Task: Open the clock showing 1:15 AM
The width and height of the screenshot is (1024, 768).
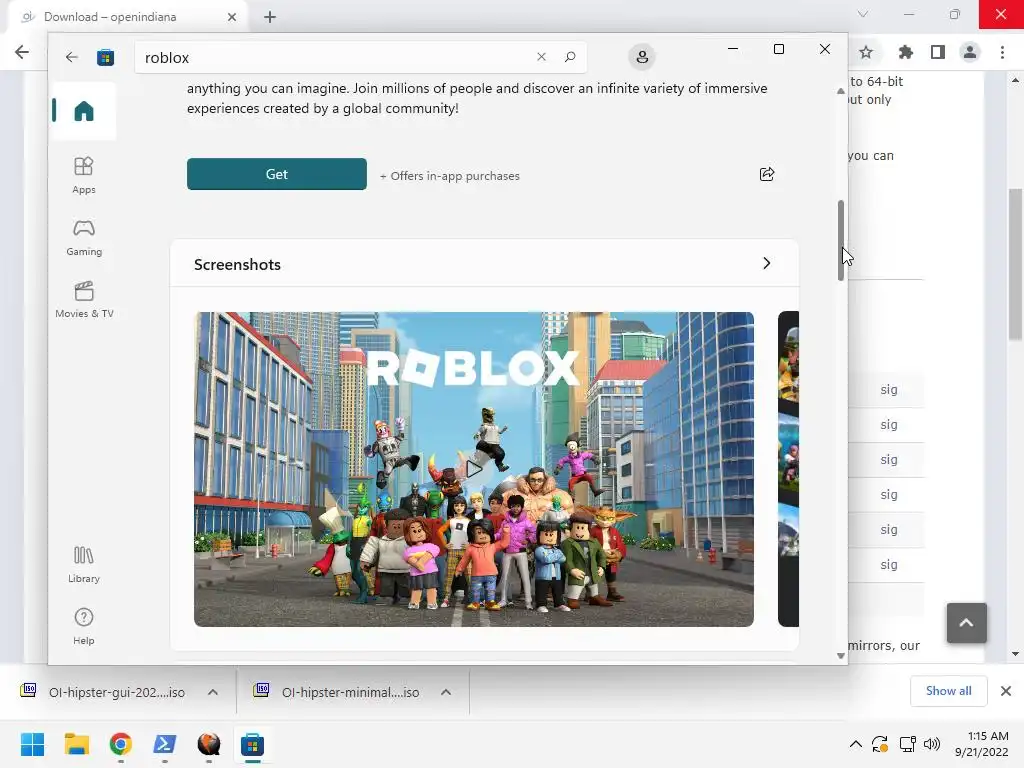Action: (982, 744)
